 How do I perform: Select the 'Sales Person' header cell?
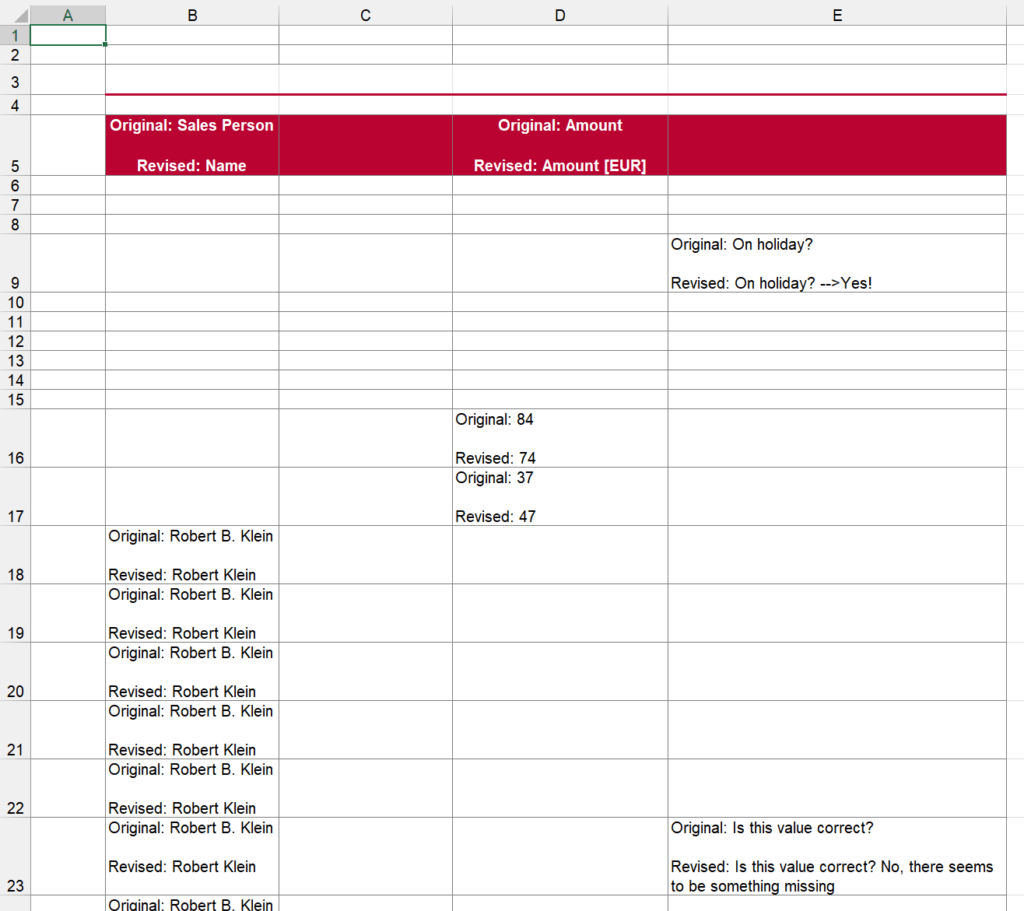point(191,145)
